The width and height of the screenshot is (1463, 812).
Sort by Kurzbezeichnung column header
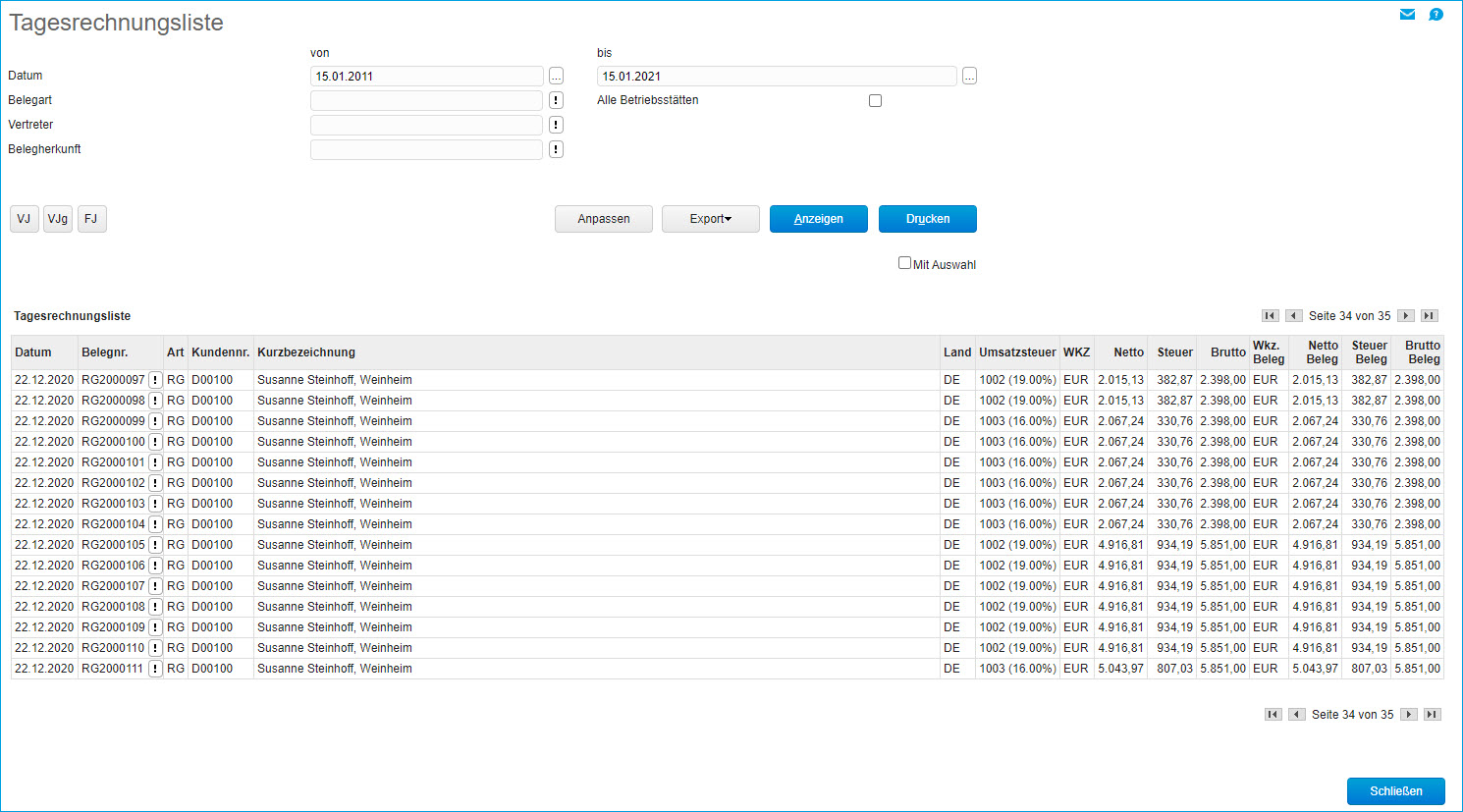[306, 352]
